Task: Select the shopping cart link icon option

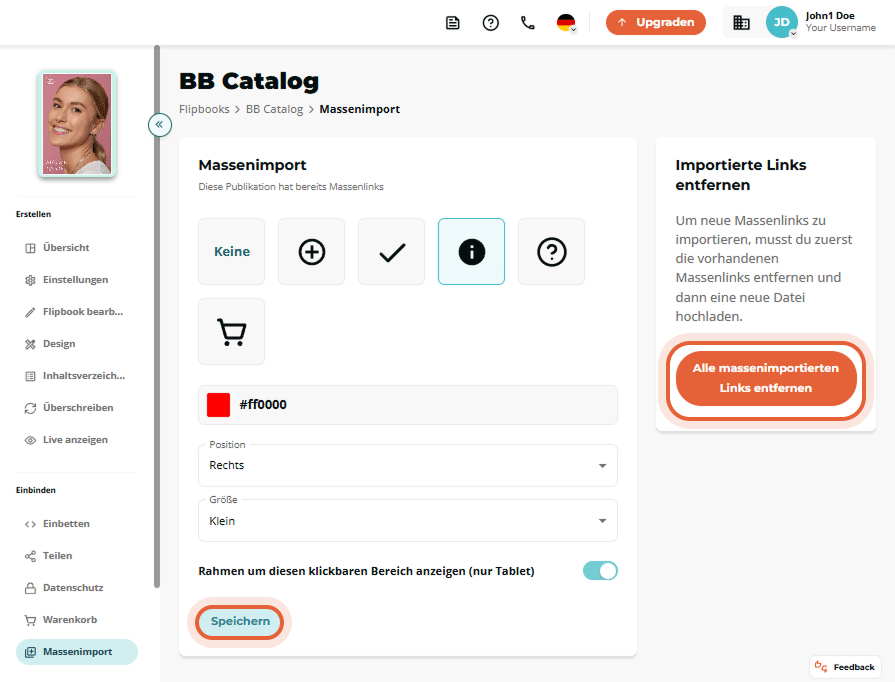Action: coord(232,331)
